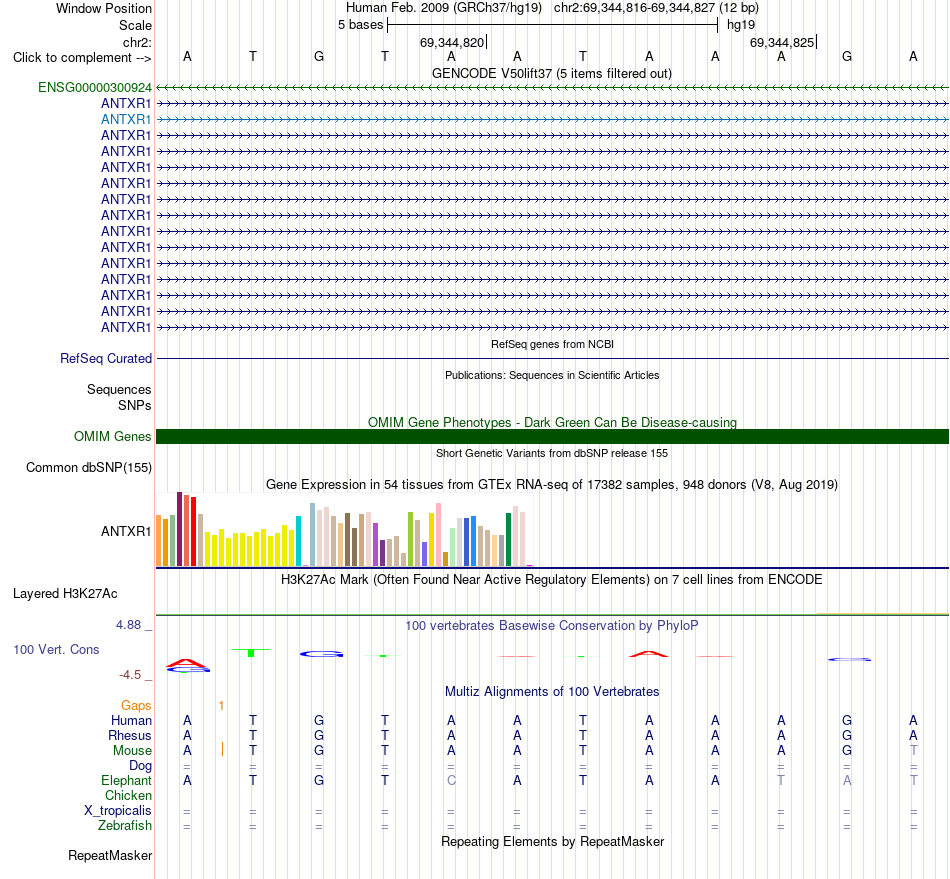Click the cyan bar in the GTEx chart
Image resolution: width=950 pixels, height=879 pixels.
(x=298, y=541)
